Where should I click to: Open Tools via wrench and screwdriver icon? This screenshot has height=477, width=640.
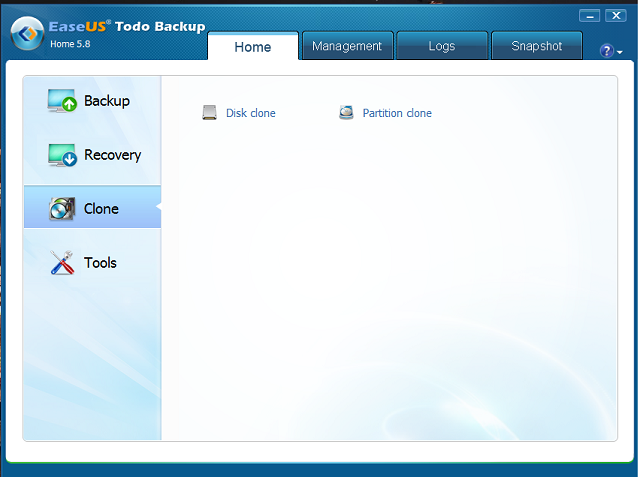tap(62, 263)
